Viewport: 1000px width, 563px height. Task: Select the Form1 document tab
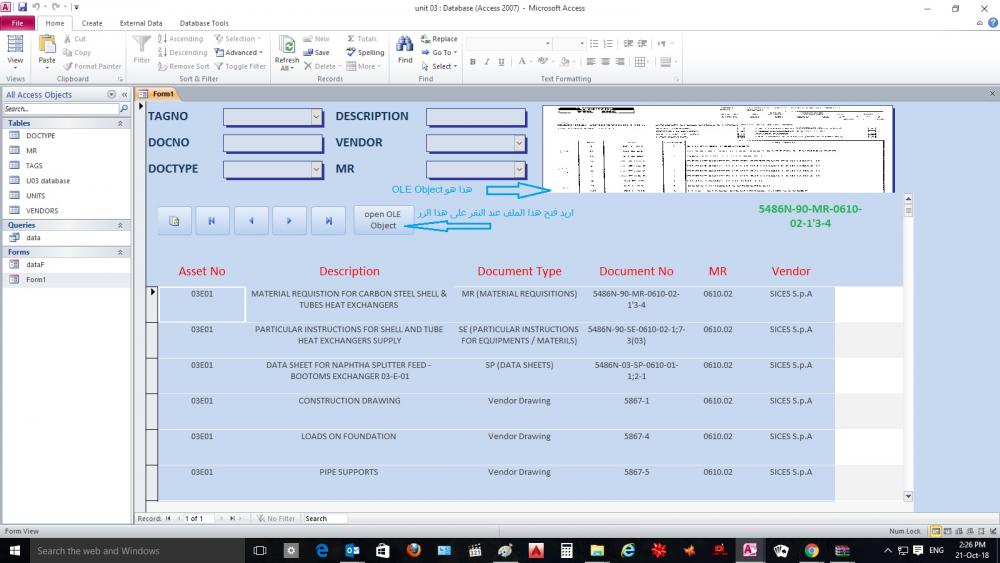pyautogui.click(x=158, y=94)
